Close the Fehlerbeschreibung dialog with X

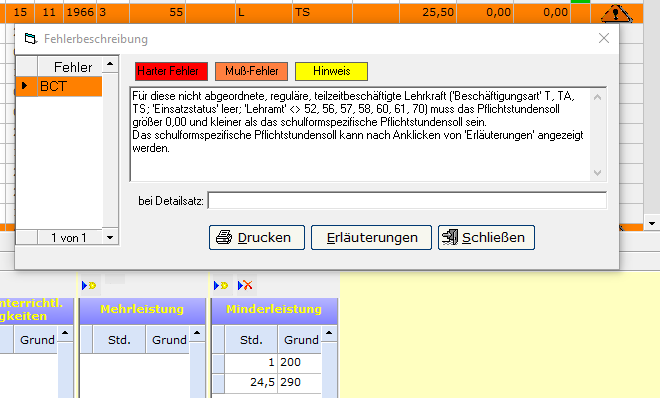(x=604, y=38)
